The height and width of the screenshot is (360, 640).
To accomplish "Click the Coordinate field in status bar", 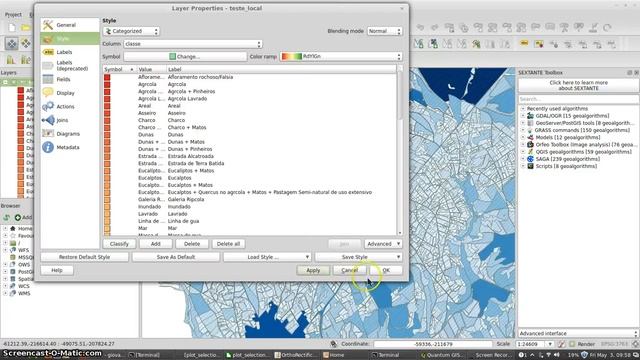I will click(x=433, y=344).
